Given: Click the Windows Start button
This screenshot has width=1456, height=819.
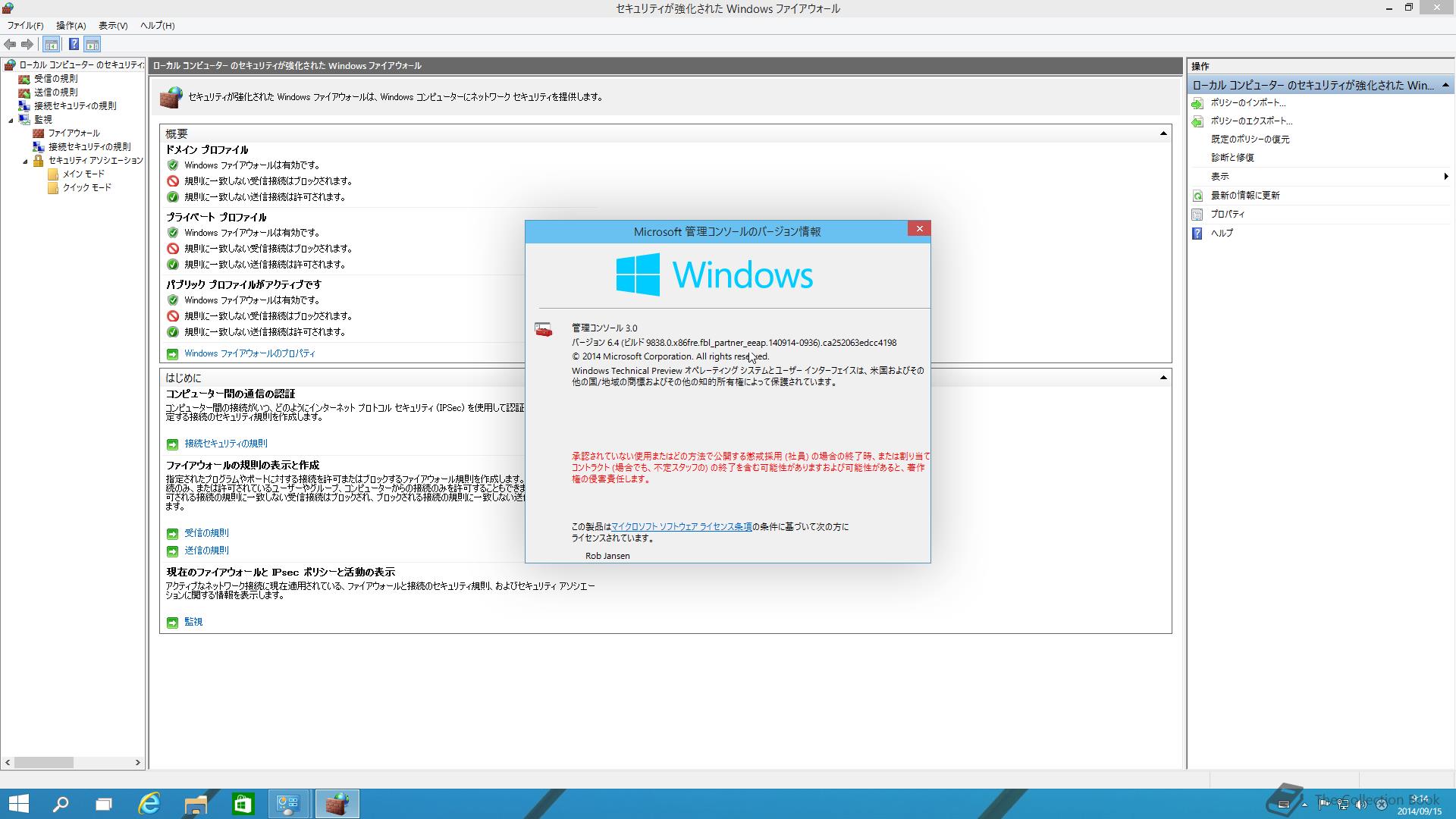Looking at the screenshot, I should point(18,804).
